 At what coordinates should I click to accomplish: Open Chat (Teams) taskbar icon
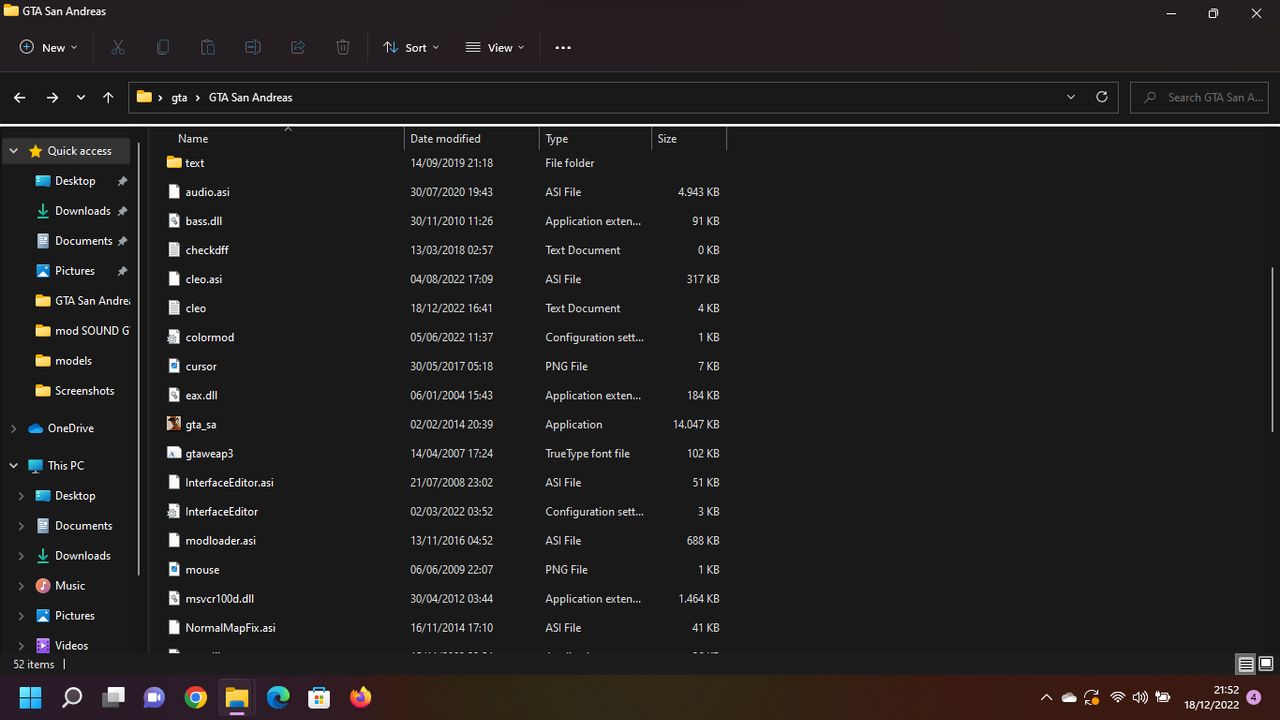click(154, 697)
